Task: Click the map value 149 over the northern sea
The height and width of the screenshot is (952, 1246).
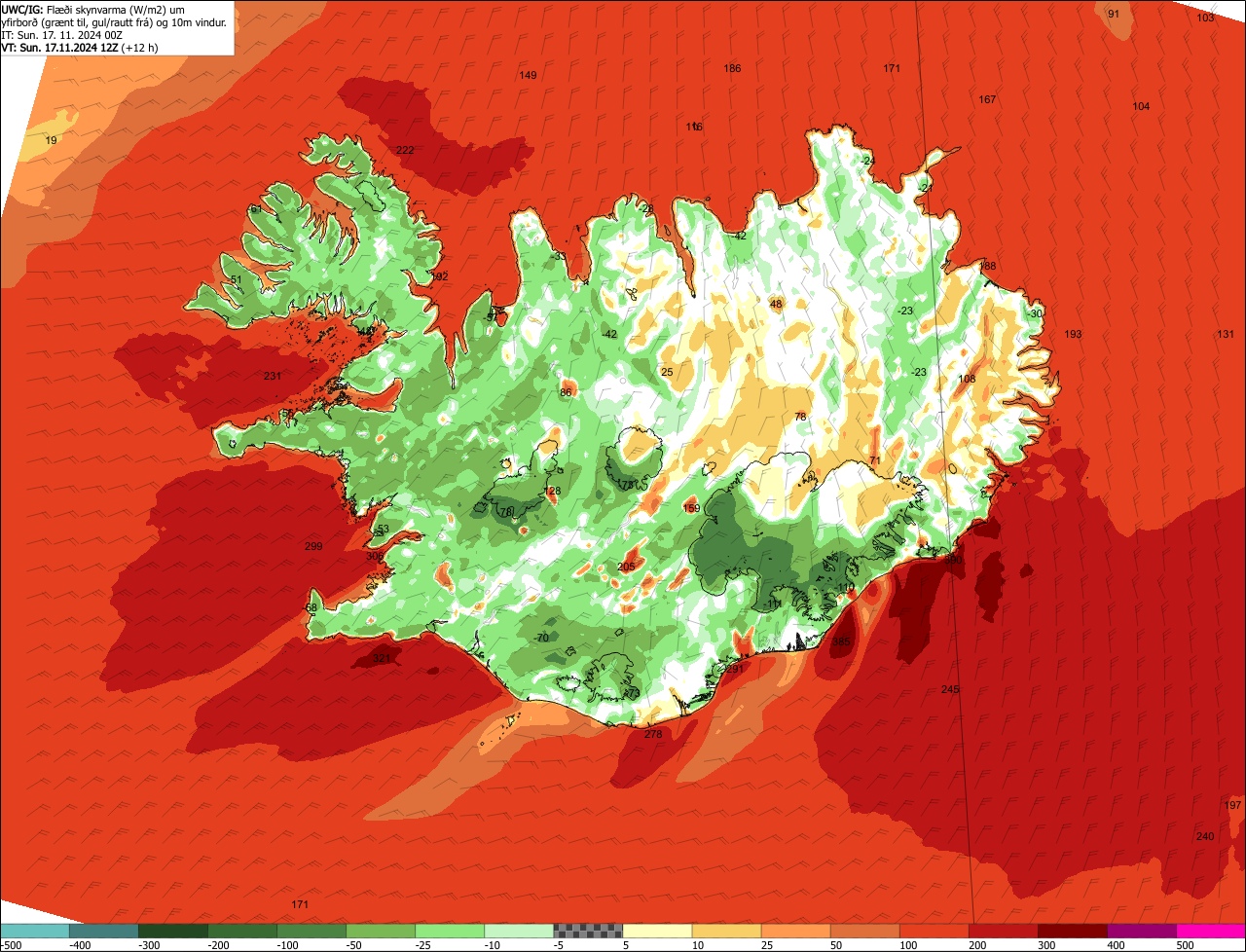Action: tap(528, 76)
